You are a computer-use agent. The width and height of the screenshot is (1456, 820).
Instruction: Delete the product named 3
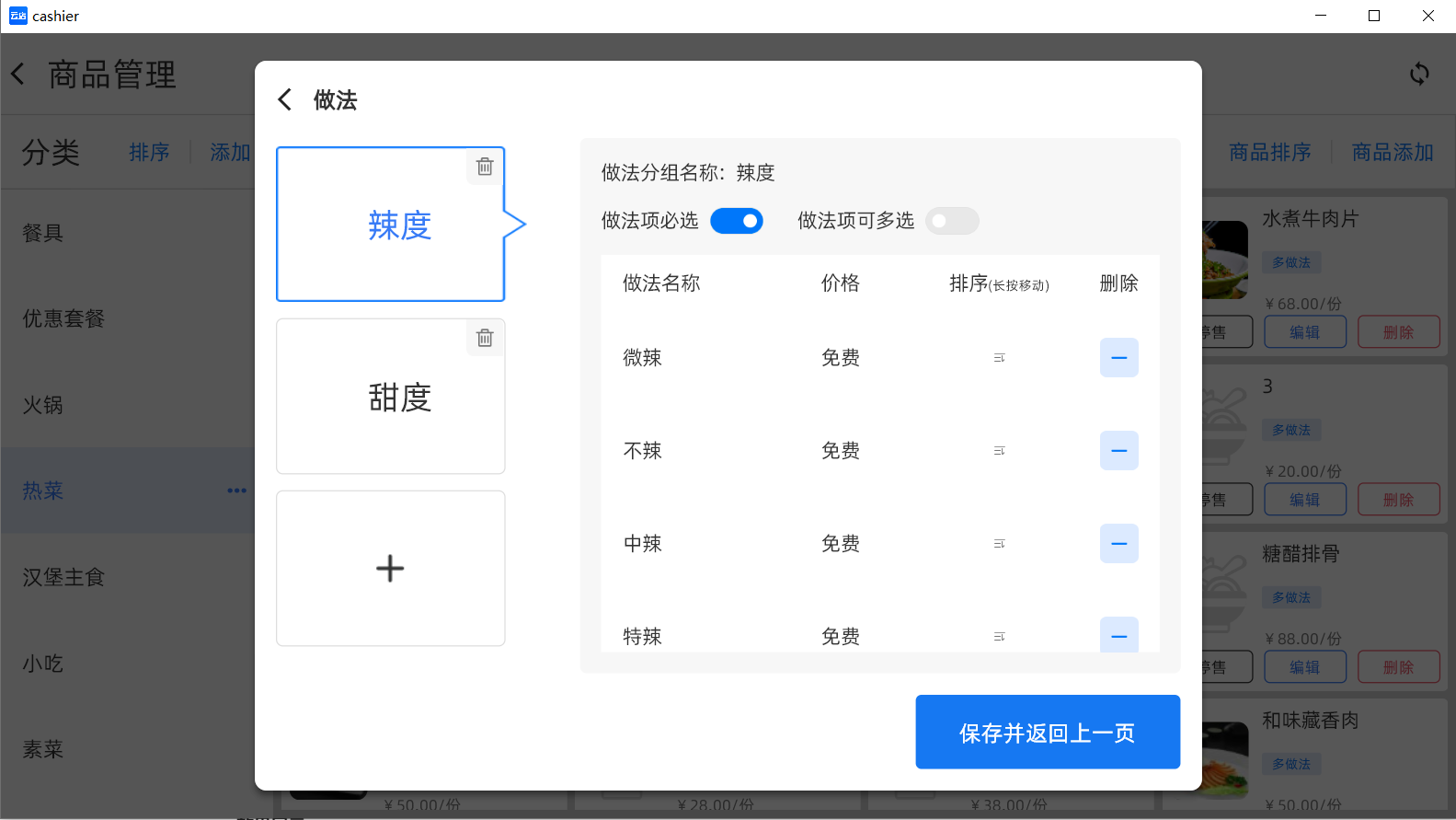click(1399, 500)
